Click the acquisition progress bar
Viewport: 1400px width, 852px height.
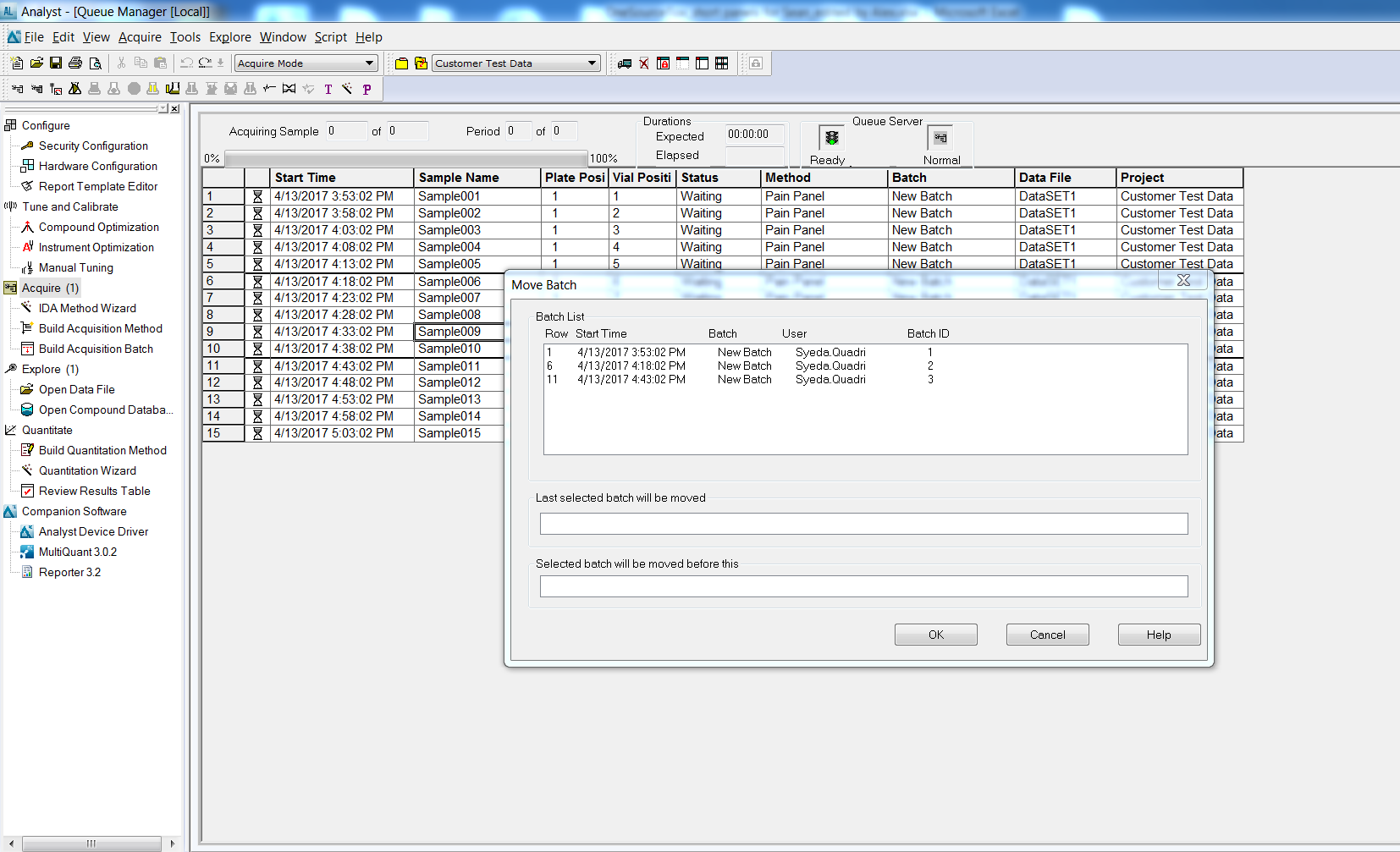(405, 158)
